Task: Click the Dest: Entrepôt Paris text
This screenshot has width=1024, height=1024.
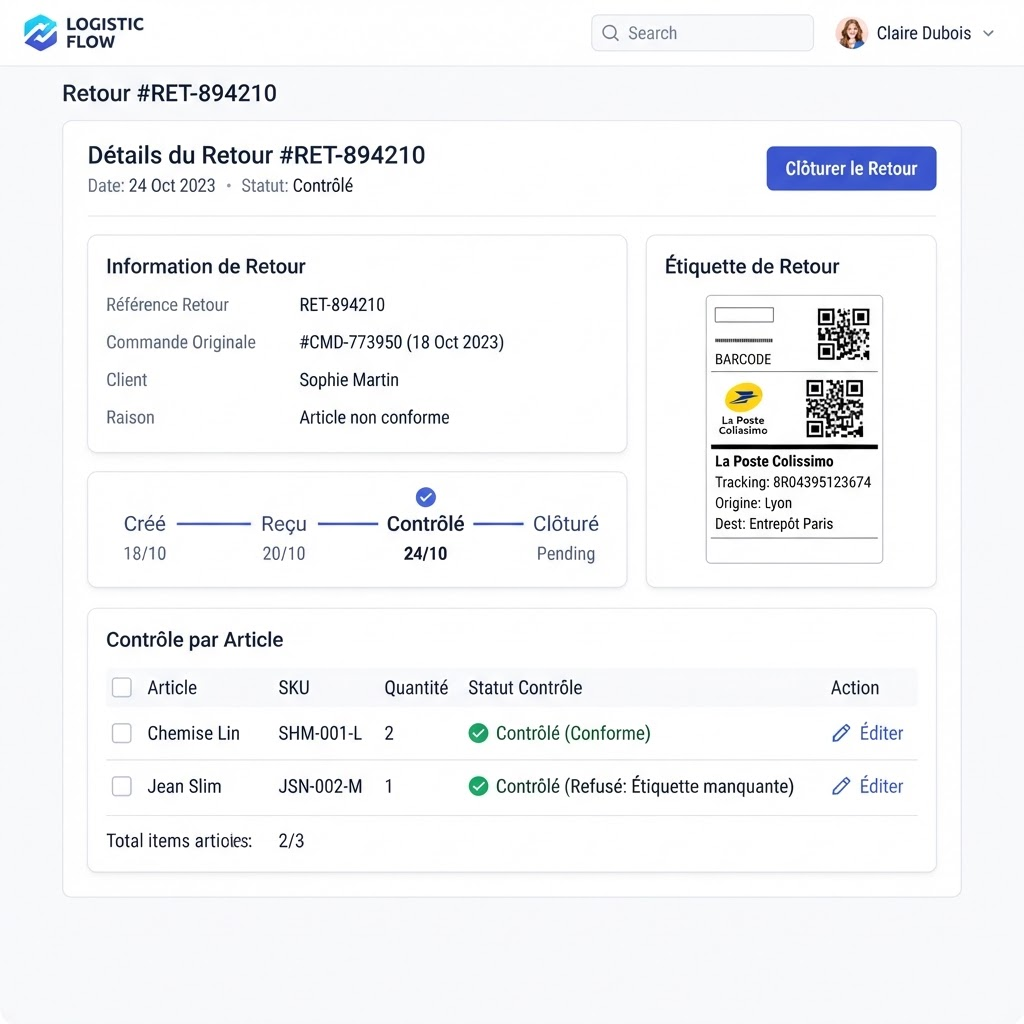Action: click(x=774, y=524)
